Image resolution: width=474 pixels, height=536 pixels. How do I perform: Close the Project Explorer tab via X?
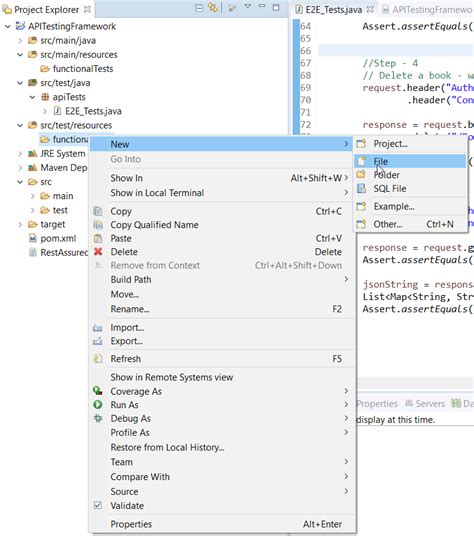point(87,10)
